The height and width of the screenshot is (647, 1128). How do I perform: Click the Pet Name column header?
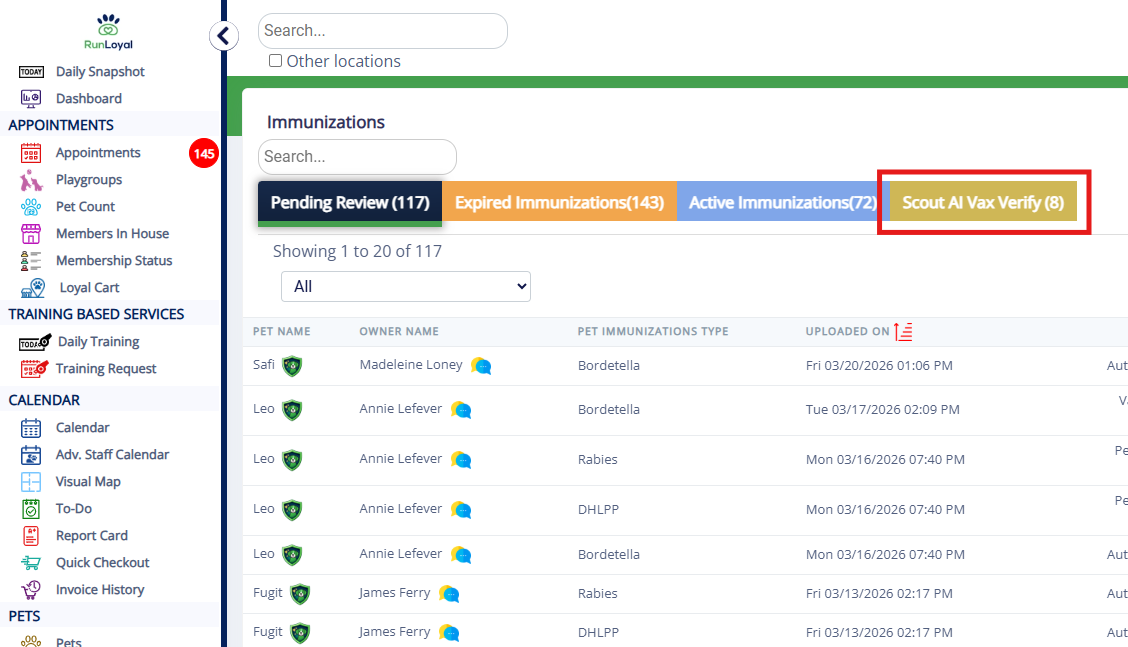click(x=281, y=332)
